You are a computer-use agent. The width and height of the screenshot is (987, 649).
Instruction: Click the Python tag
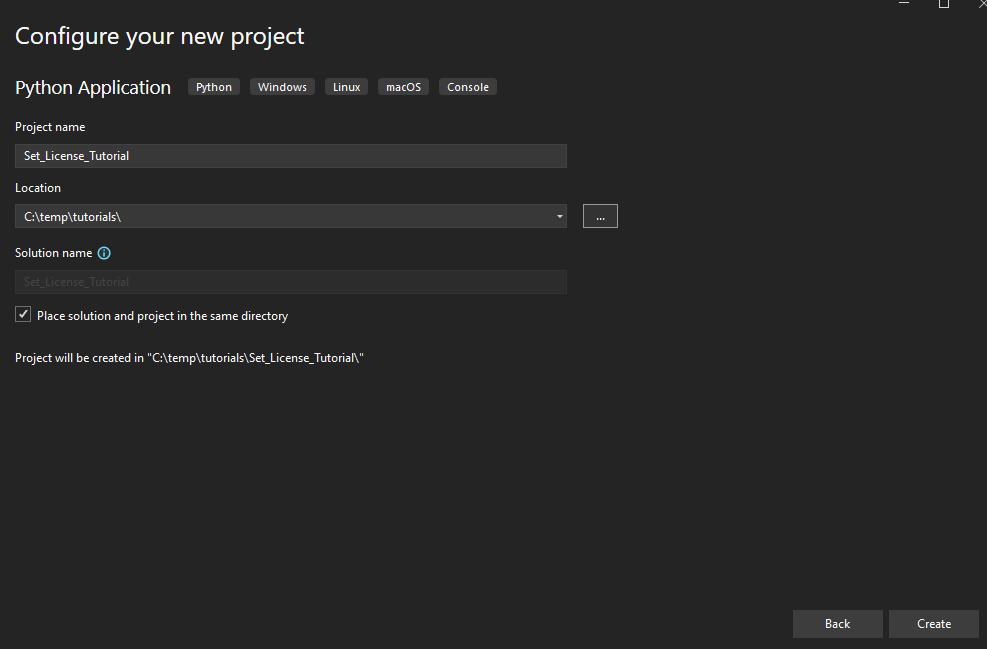point(213,87)
